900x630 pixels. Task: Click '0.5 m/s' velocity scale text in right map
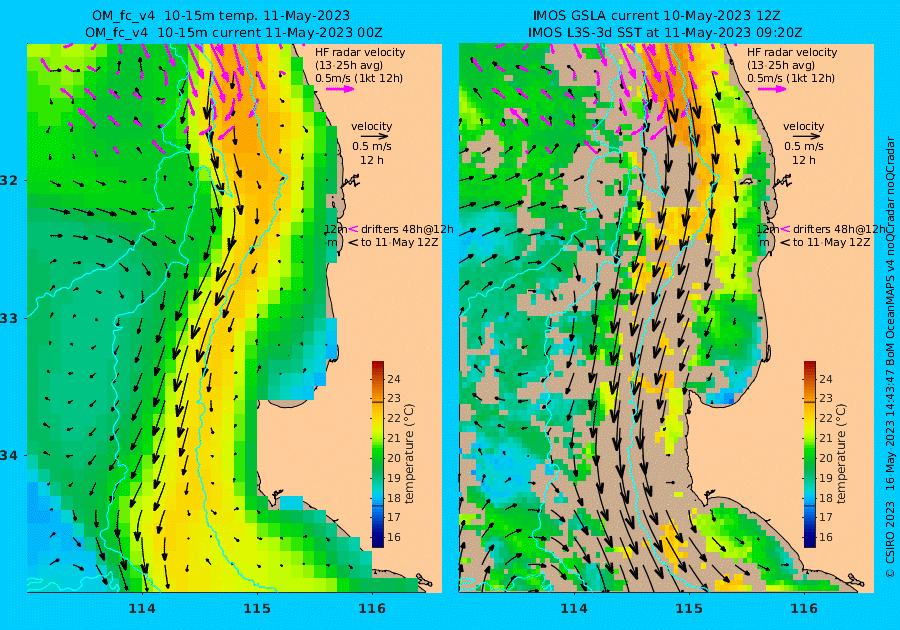click(x=804, y=146)
